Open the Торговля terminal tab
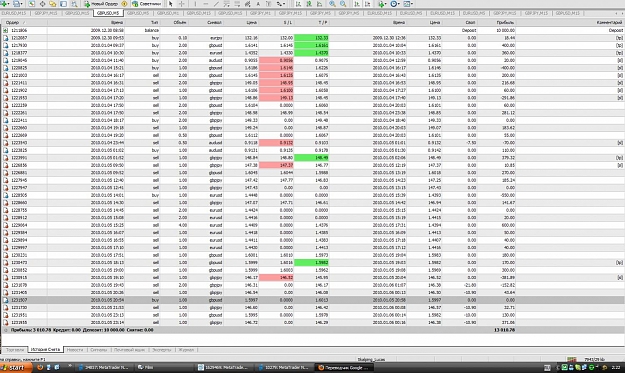 15,350
